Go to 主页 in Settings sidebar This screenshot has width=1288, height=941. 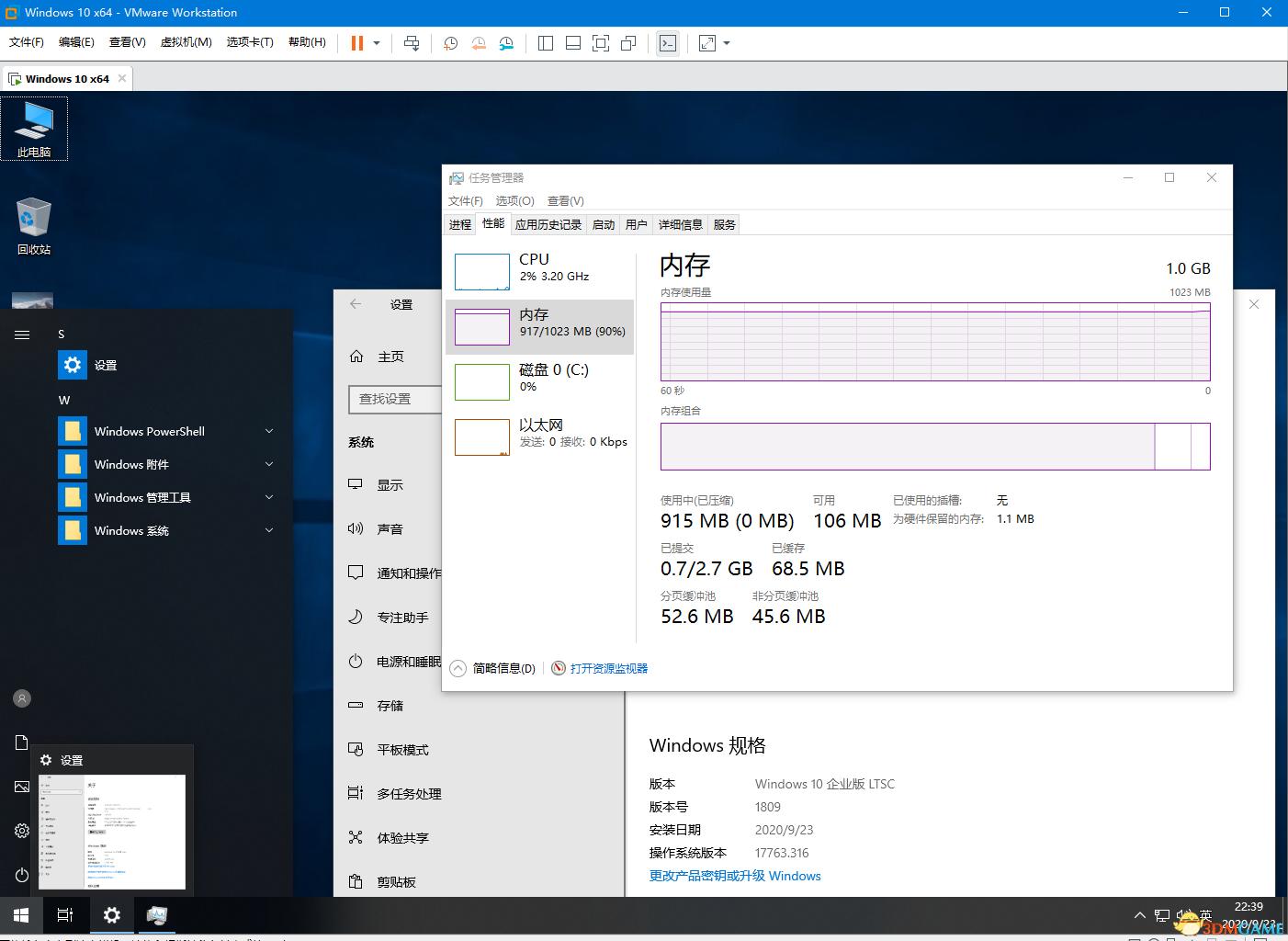point(378,357)
